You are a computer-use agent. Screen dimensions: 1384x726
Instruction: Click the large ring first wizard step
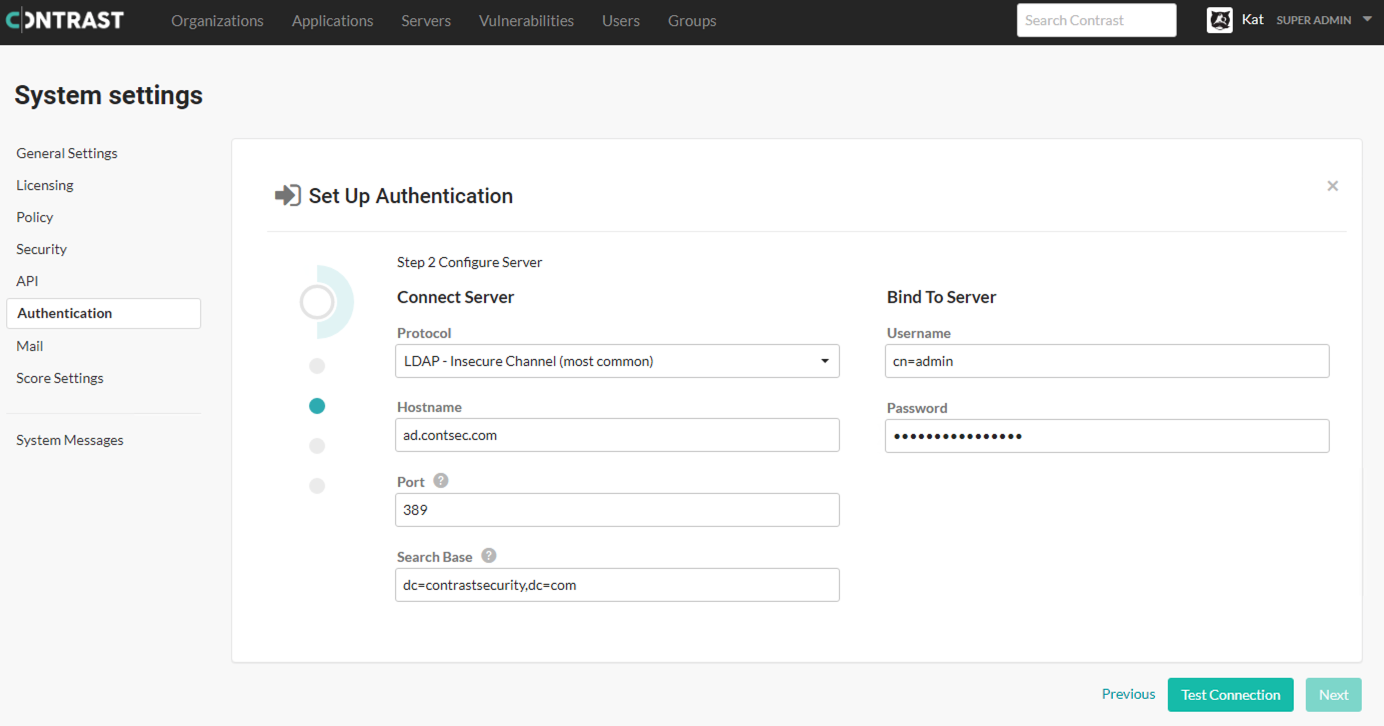coord(318,301)
